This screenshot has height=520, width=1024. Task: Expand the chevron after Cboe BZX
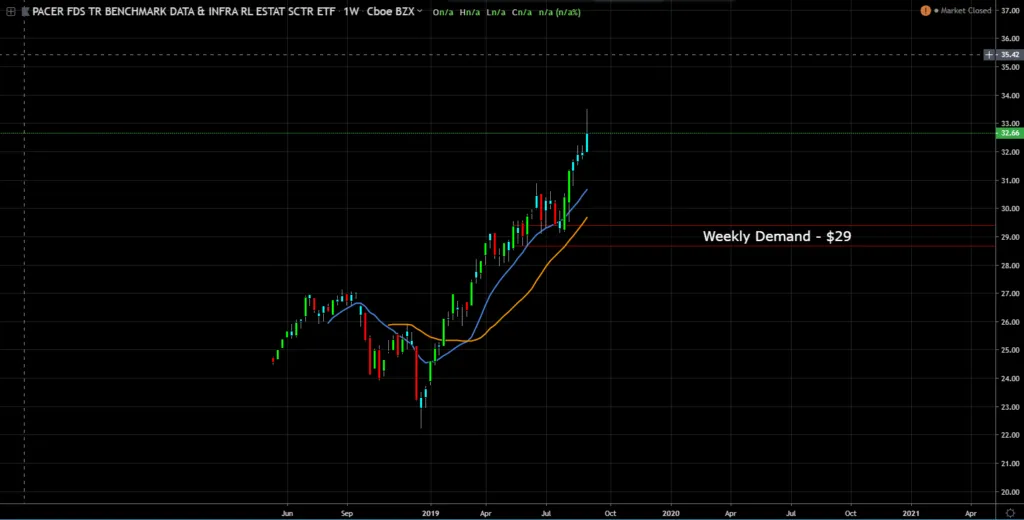pyautogui.click(x=419, y=11)
